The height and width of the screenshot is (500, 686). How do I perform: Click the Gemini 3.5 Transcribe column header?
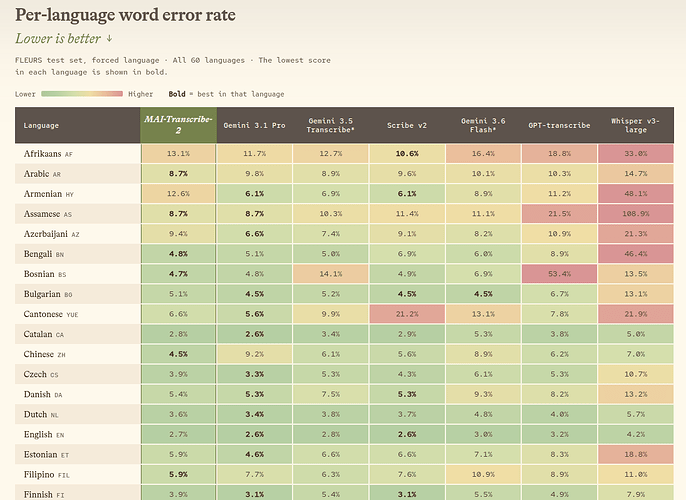(x=330, y=125)
